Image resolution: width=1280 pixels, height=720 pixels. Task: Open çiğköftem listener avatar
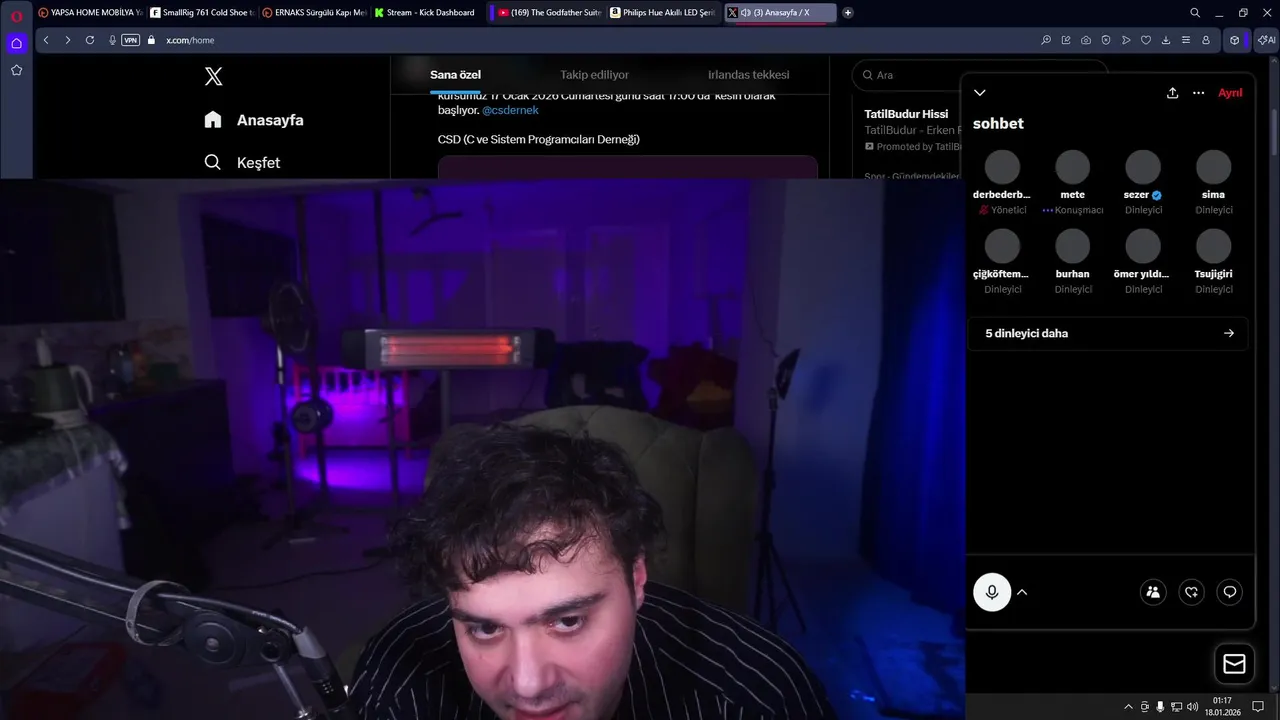click(x=1002, y=246)
